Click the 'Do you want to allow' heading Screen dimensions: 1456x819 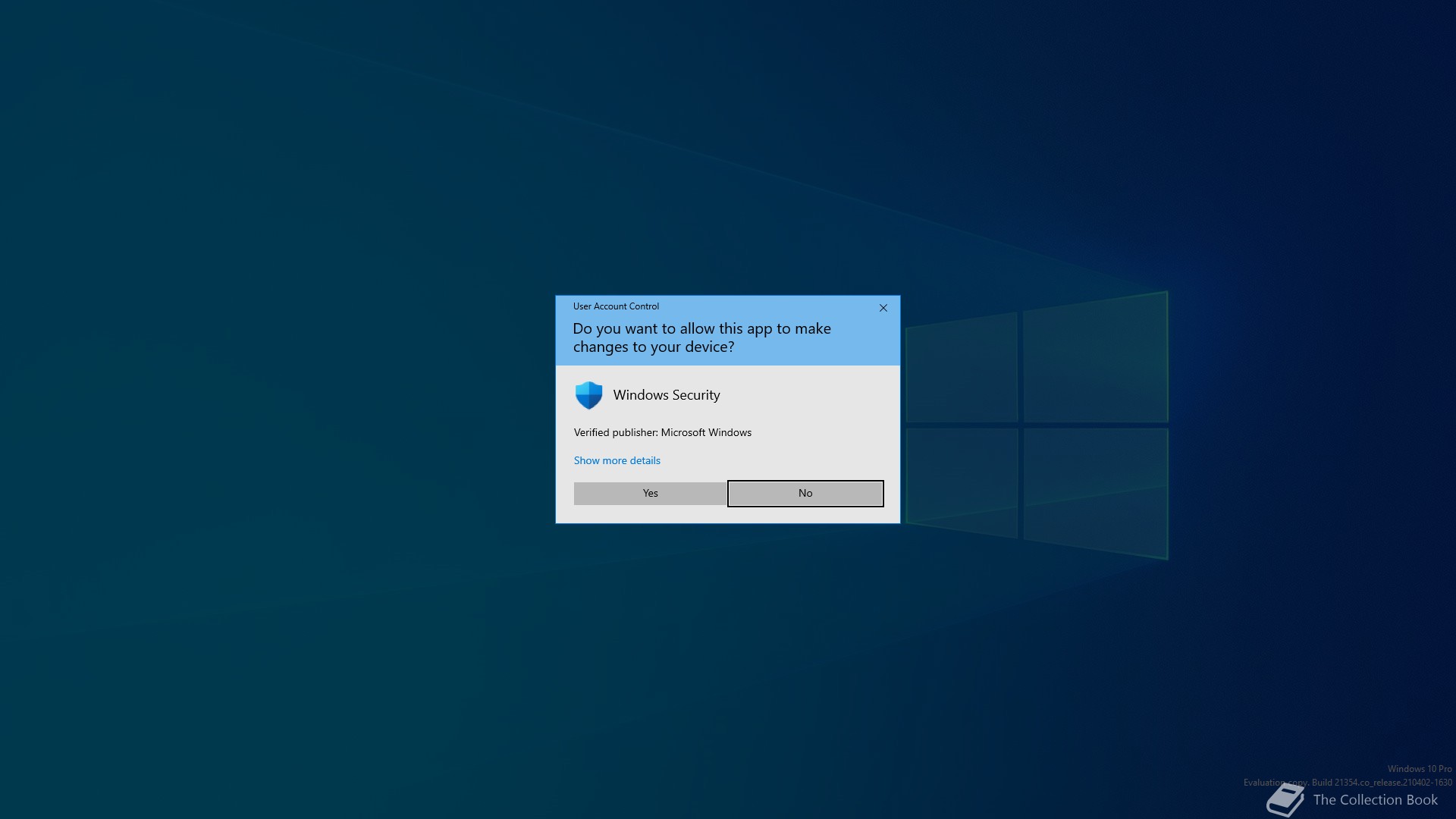(701, 337)
